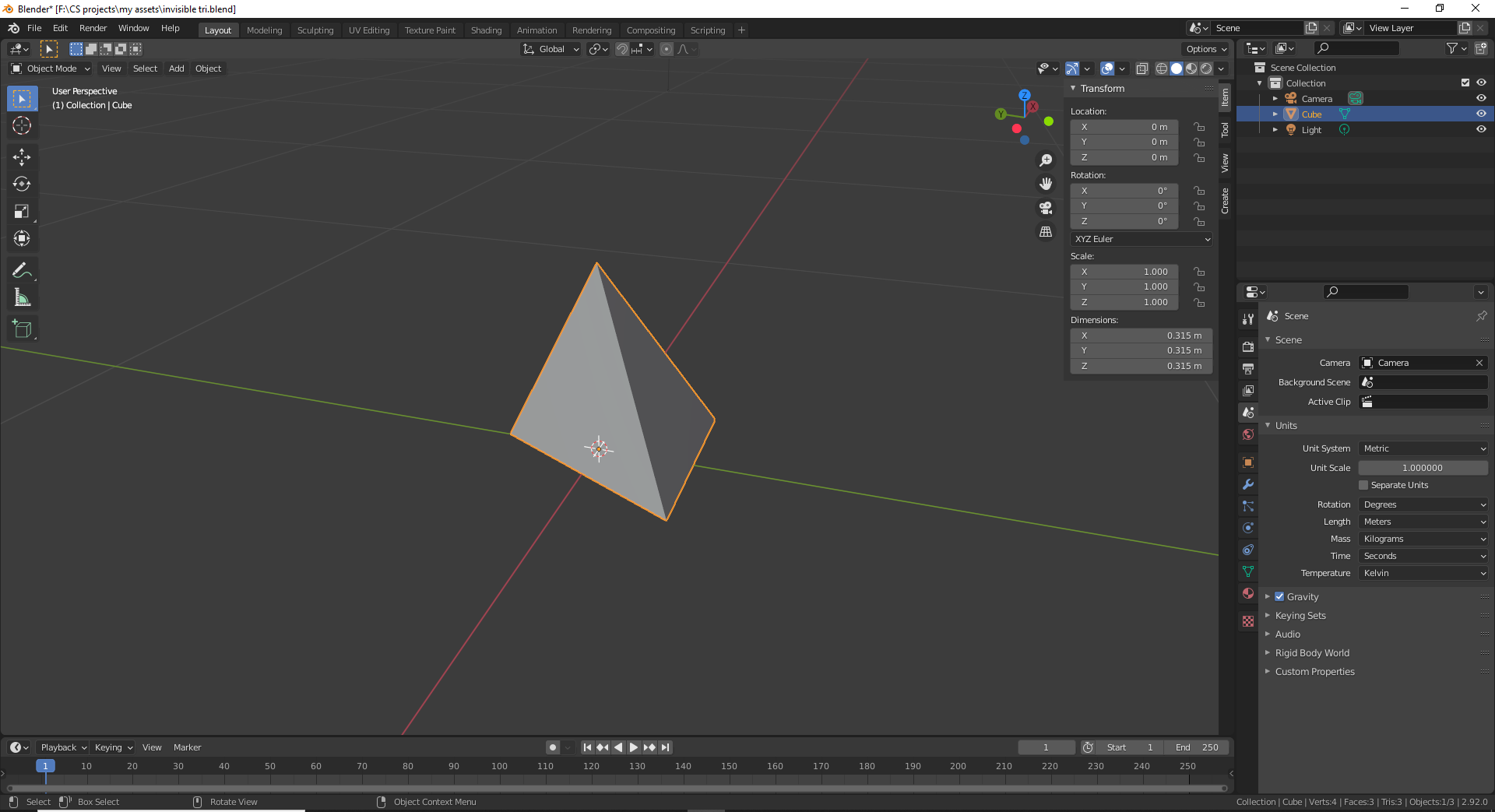The height and width of the screenshot is (812, 1495).
Task: Open the World properties tab icon
Action: tap(1248, 434)
